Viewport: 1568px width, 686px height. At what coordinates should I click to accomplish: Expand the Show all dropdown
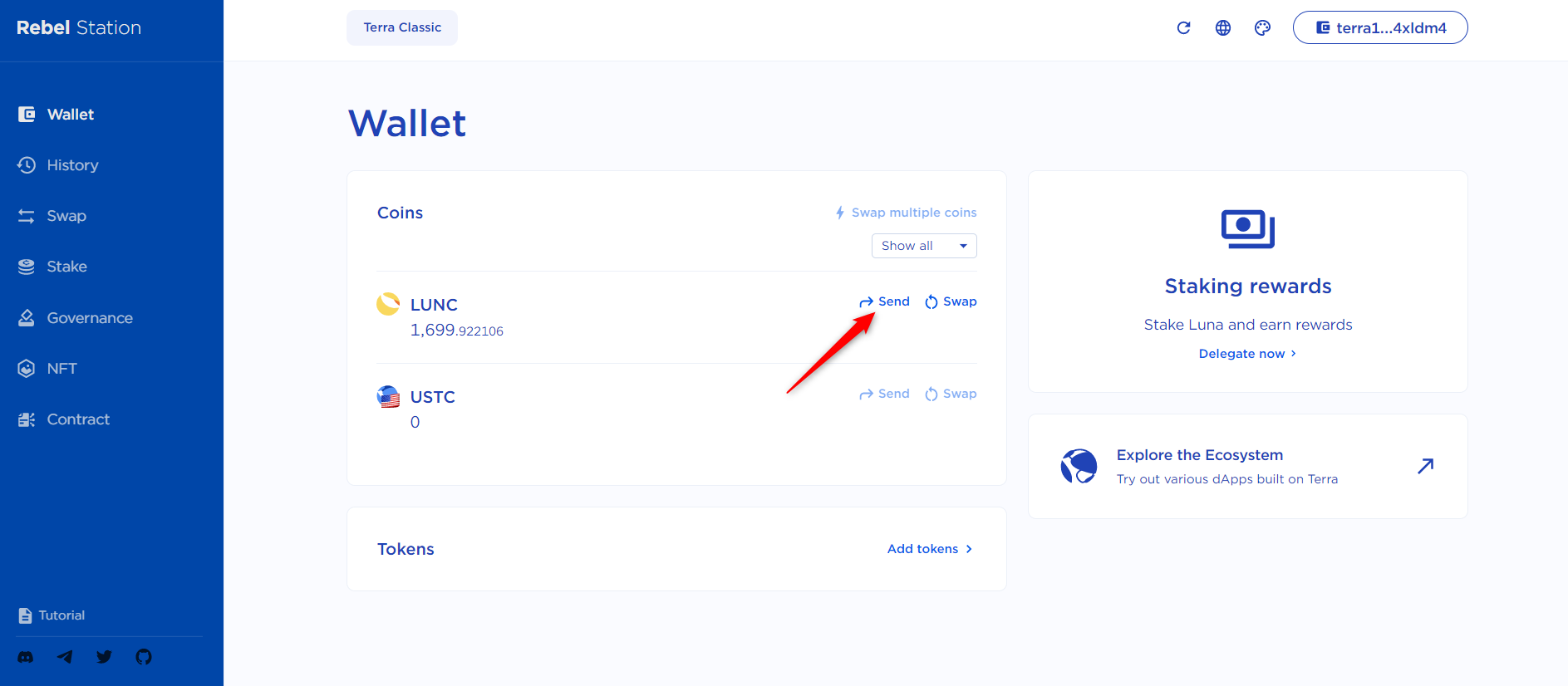click(x=924, y=246)
